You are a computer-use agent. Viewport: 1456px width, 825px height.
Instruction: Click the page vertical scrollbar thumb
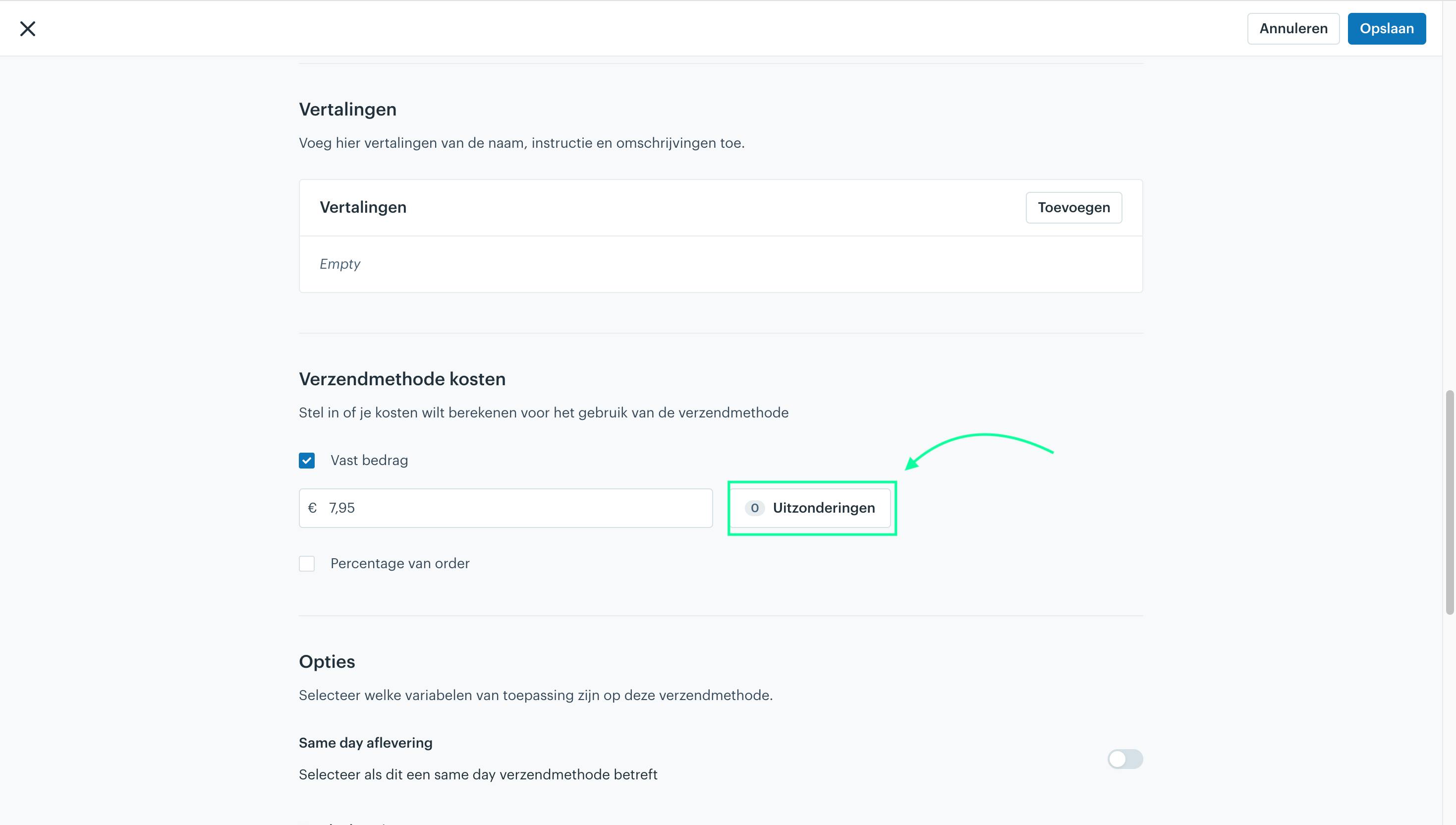point(1450,502)
